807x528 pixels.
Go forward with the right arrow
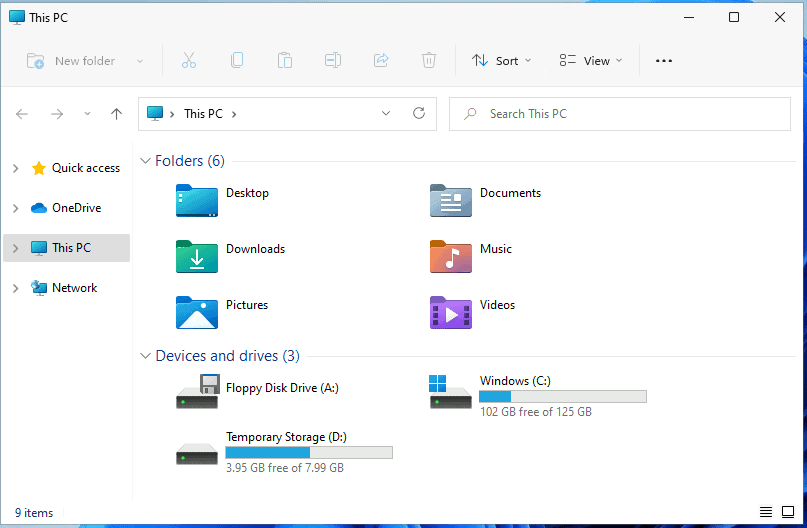tap(57, 114)
